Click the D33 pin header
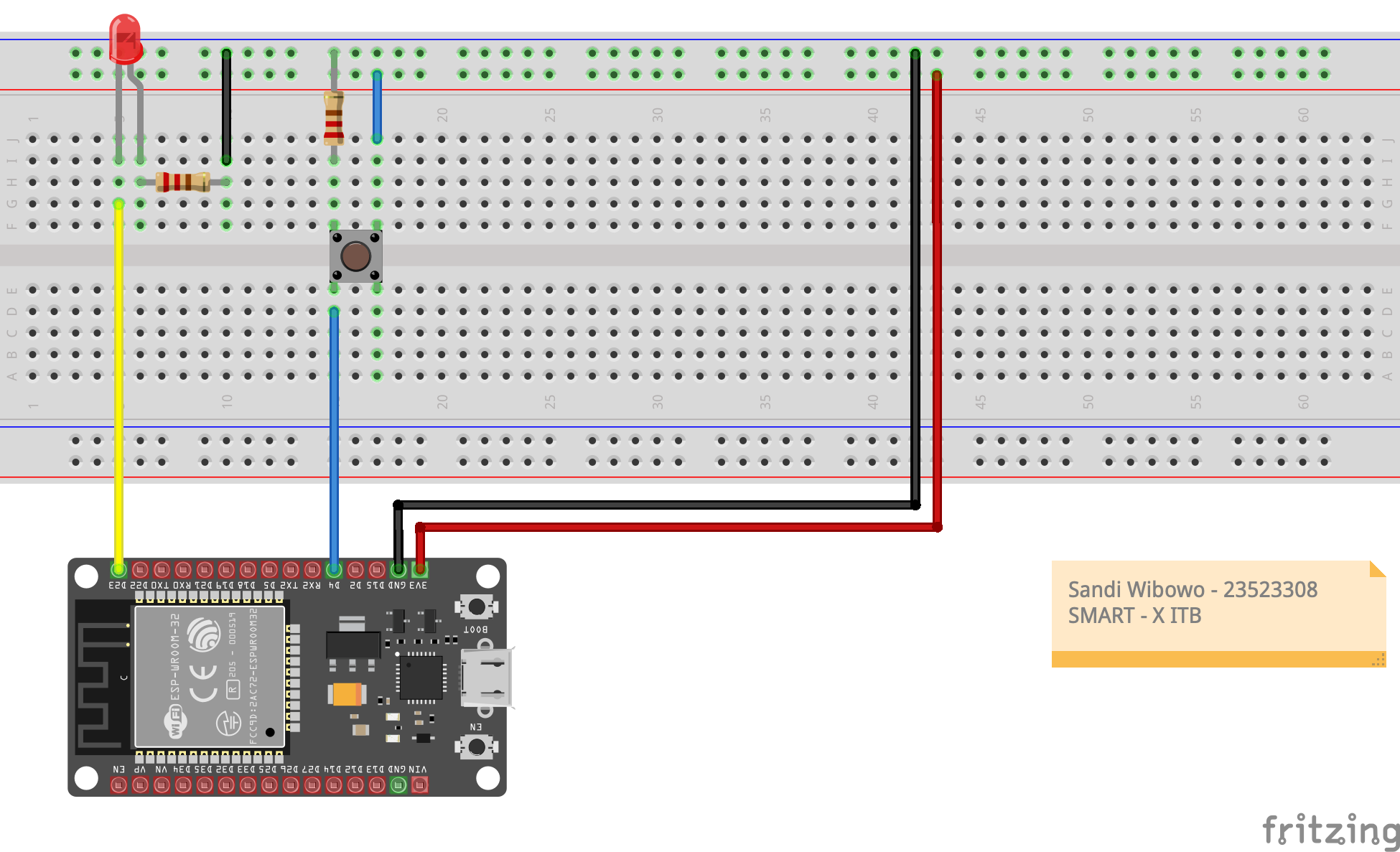This screenshot has width=1400, height=852. coord(248,785)
